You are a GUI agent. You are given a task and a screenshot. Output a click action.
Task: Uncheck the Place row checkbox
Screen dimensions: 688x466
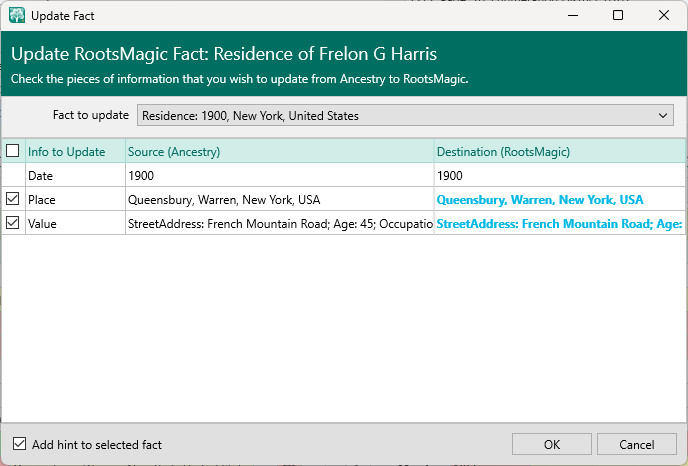[13, 199]
